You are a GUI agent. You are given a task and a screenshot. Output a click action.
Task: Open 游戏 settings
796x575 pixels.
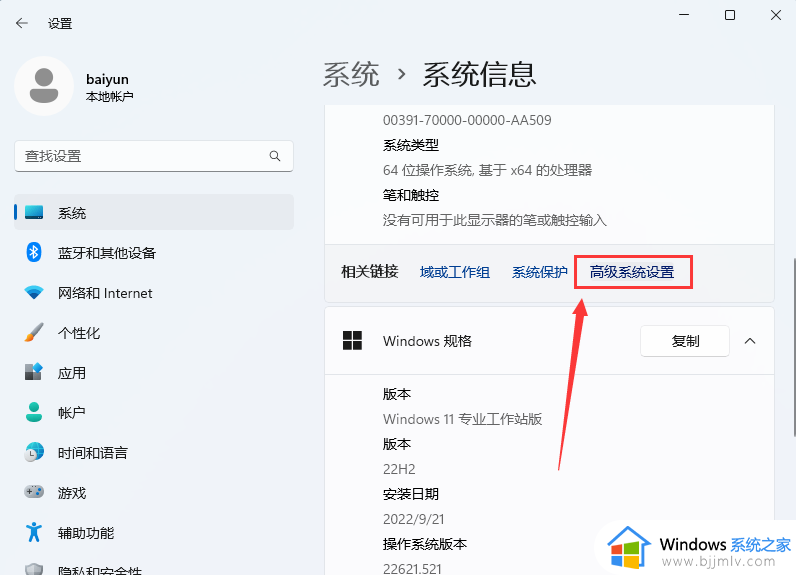[154, 492]
